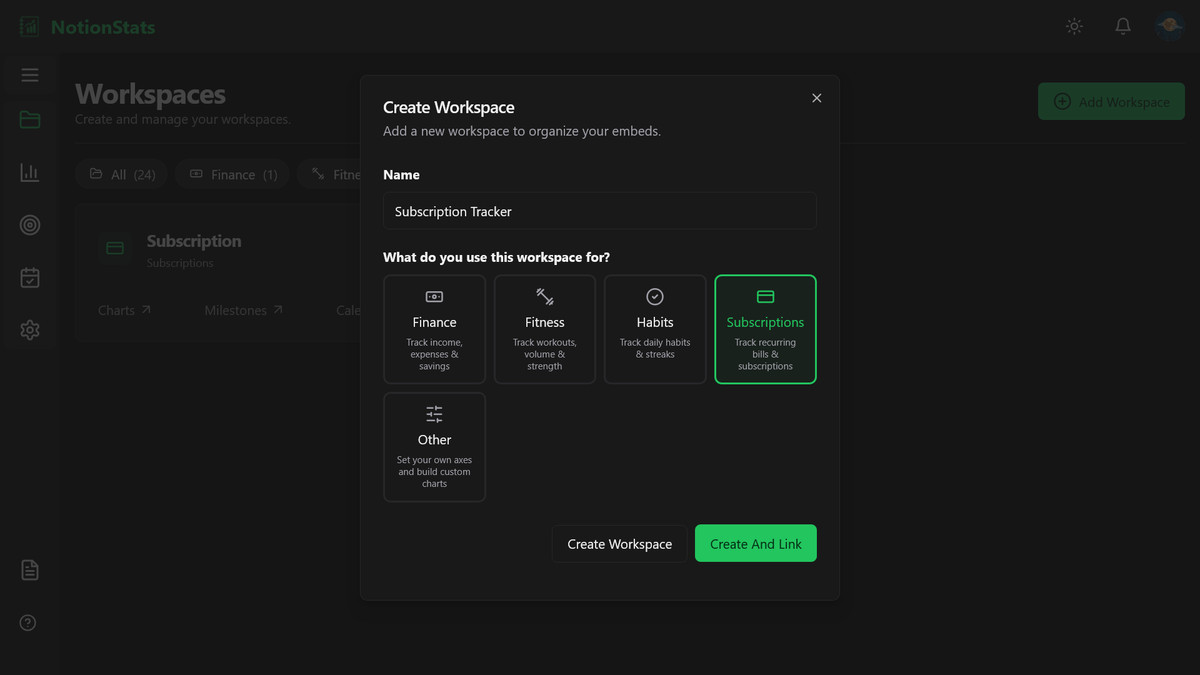1200x675 pixels.
Task: Click the NotionStats logo icon
Action: [30, 27]
